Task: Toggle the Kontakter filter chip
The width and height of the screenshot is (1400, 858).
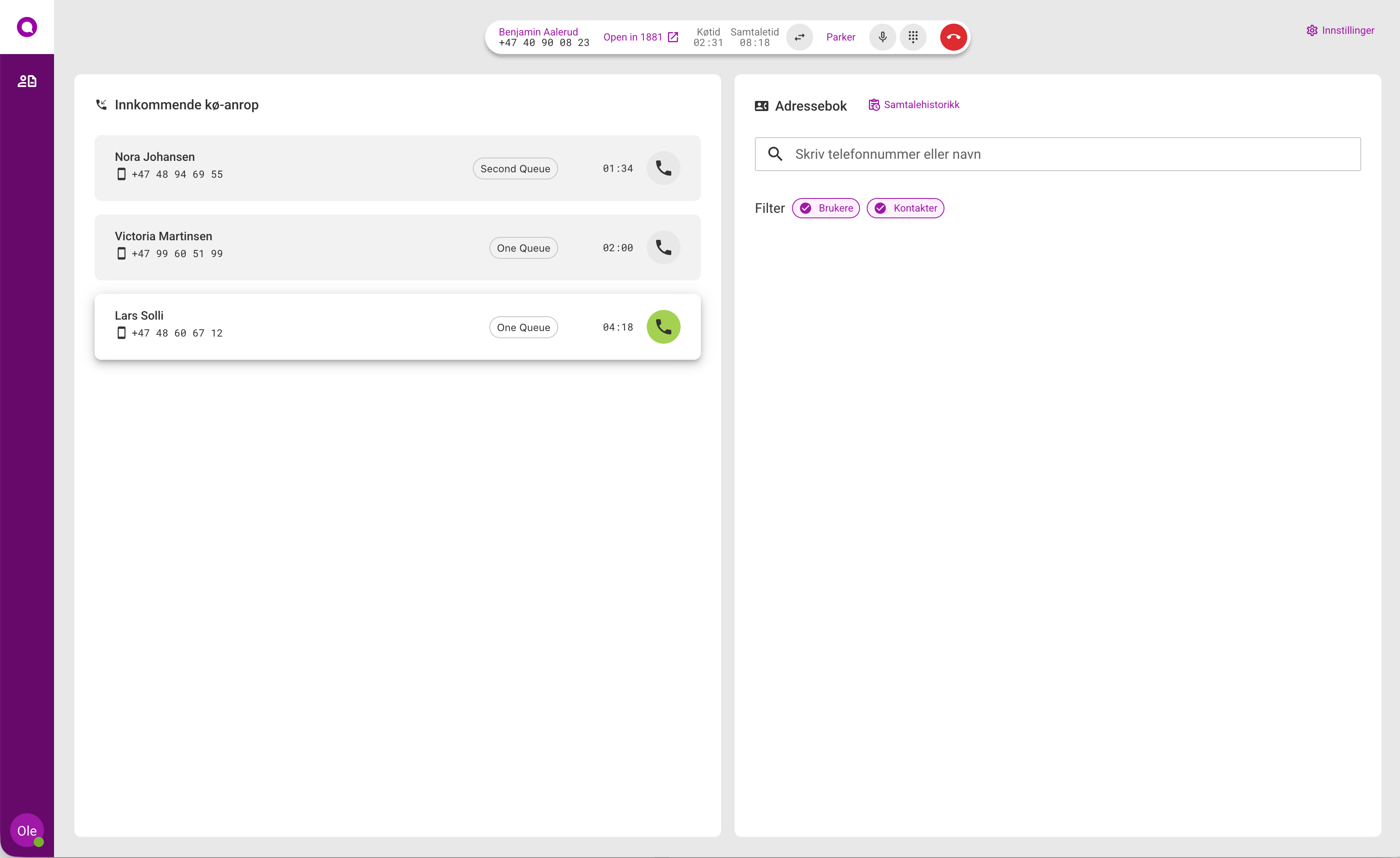Action: pyautogui.click(x=905, y=208)
